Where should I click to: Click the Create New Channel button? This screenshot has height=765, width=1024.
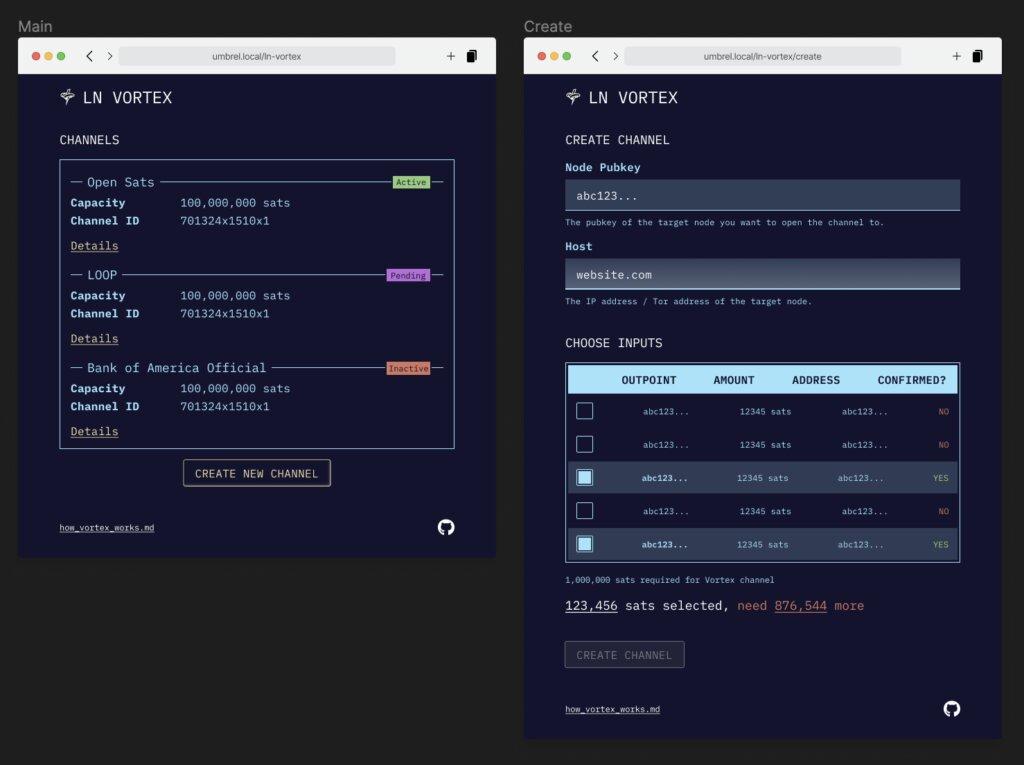[257, 473]
